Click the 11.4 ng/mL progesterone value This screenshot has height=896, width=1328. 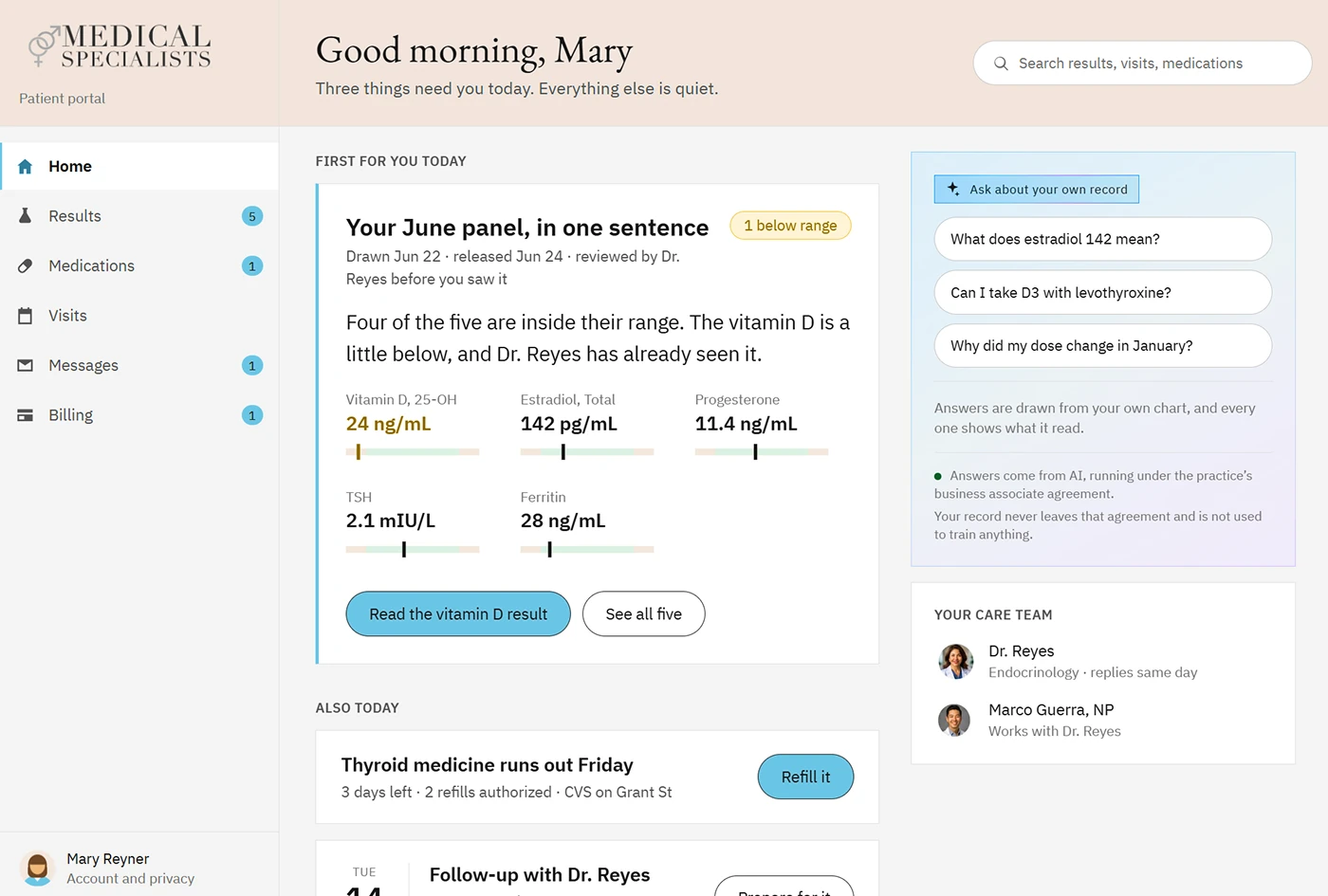click(746, 424)
